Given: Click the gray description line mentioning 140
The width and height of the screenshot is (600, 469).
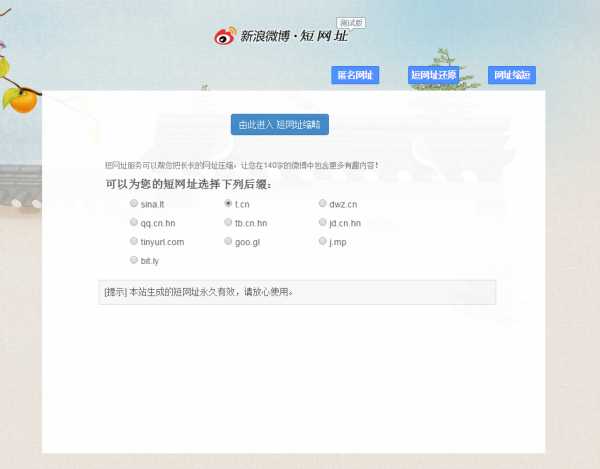Looking at the screenshot, I should pyautogui.click(x=242, y=165).
